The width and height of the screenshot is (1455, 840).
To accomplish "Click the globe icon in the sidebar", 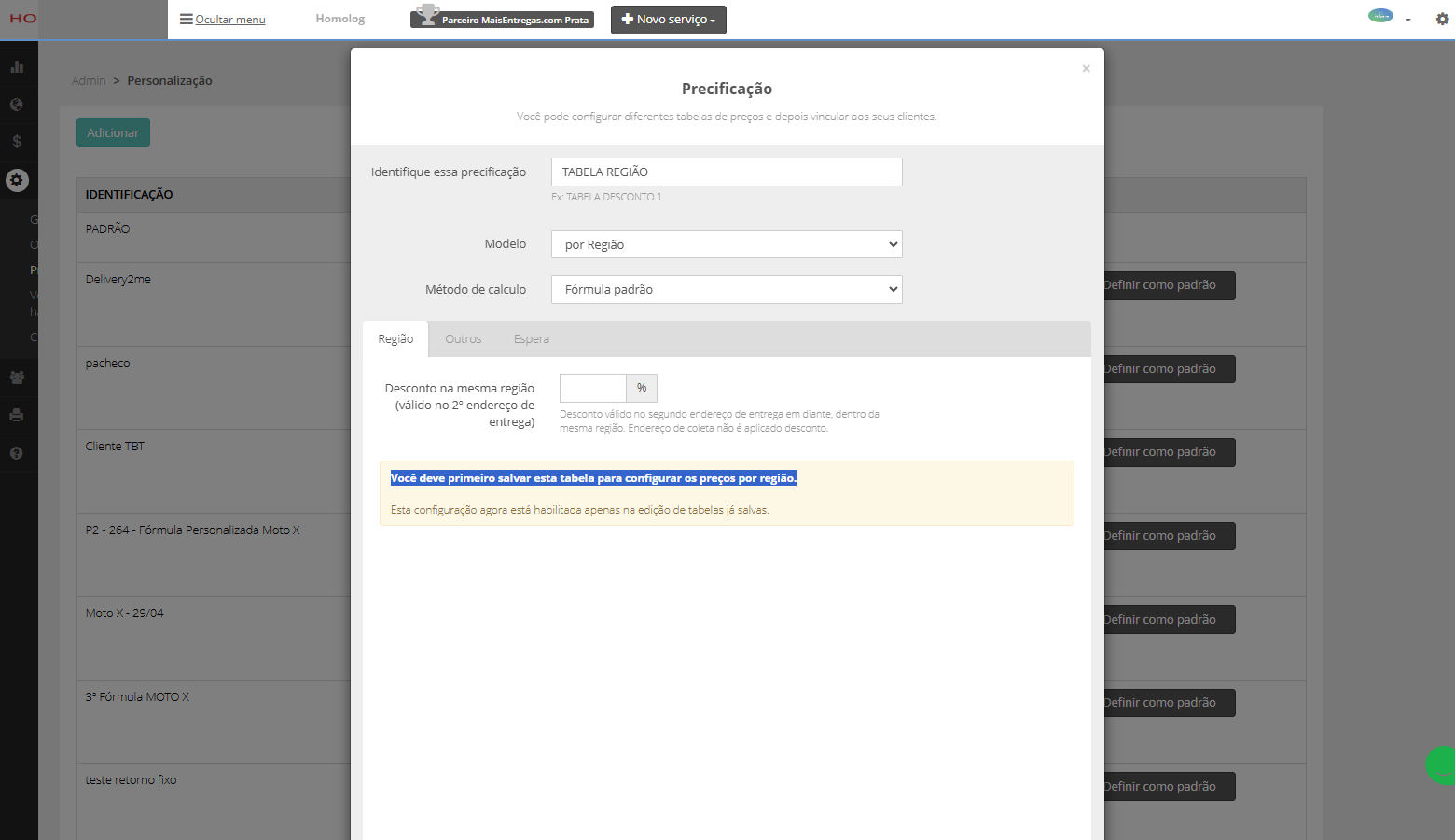I will pos(17,104).
